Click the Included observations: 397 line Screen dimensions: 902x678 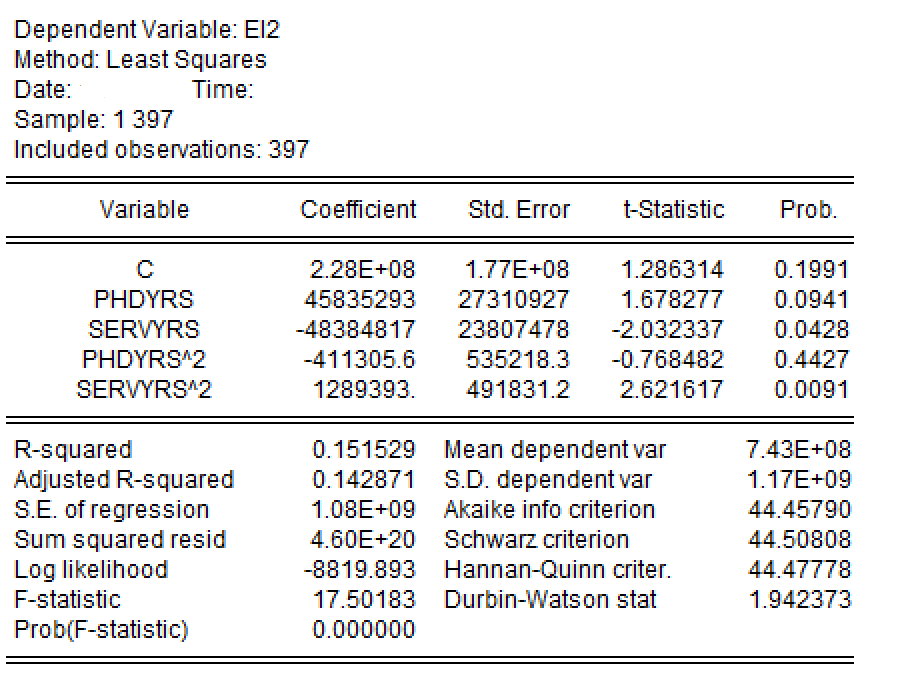(162, 150)
